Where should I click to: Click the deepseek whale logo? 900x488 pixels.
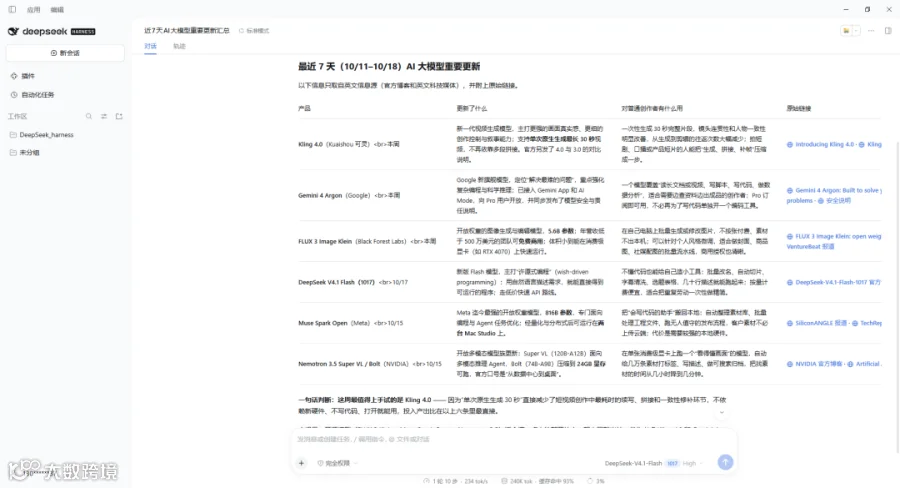click(13, 32)
